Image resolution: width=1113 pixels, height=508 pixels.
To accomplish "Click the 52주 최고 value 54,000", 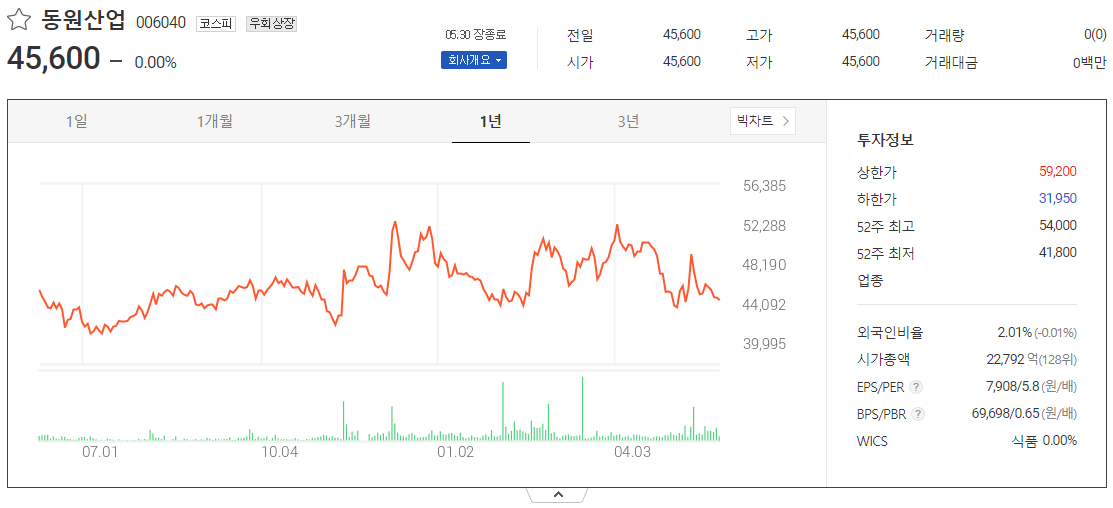I will tap(1058, 226).
